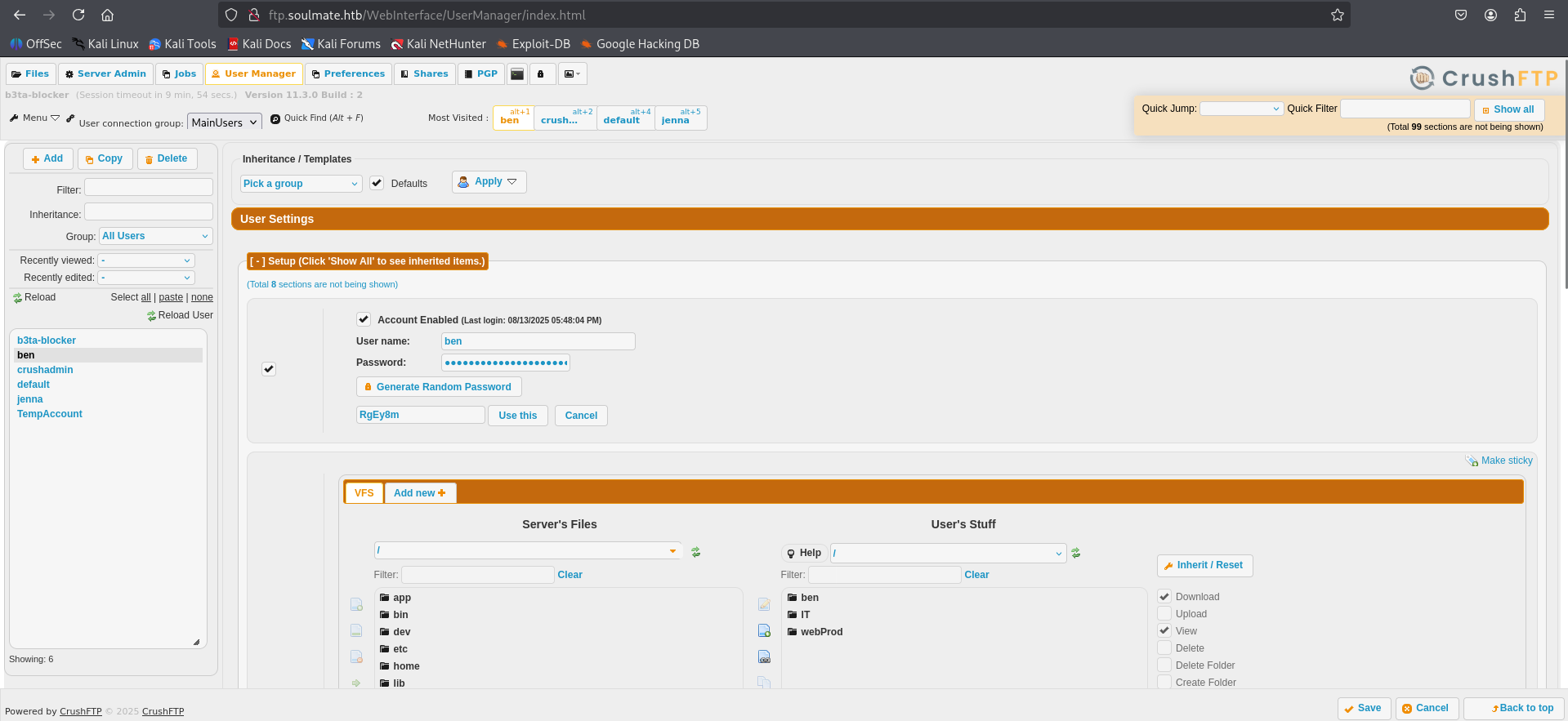Reload the browser page
Screen dimensions: 1568x721
click(x=78, y=15)
